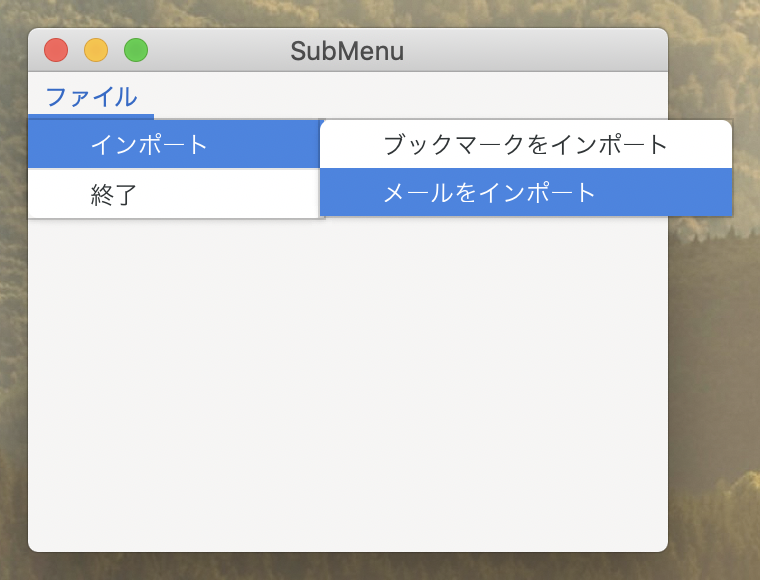Click the empty gray window content area

[348, 383]
